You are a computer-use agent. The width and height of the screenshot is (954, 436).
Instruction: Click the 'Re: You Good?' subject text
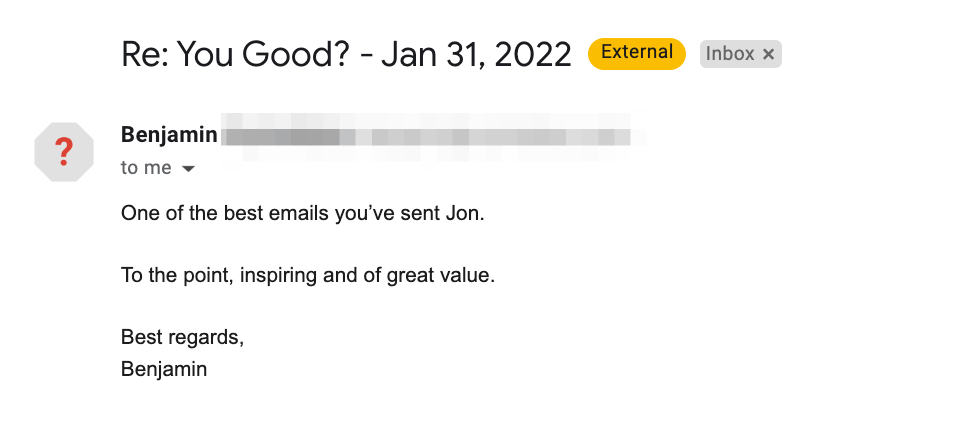(235, 54)
